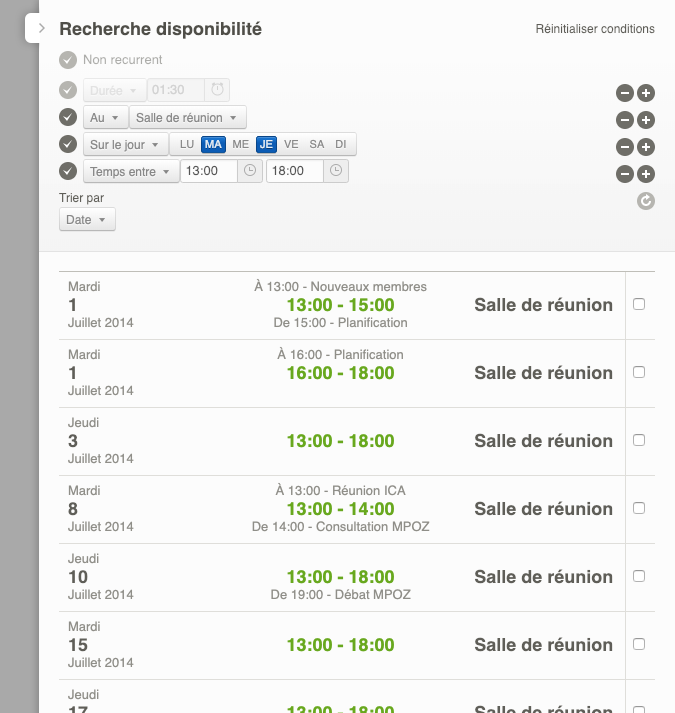
Task: Collapse the availability search side panel
Action: [x=41, y=29]
